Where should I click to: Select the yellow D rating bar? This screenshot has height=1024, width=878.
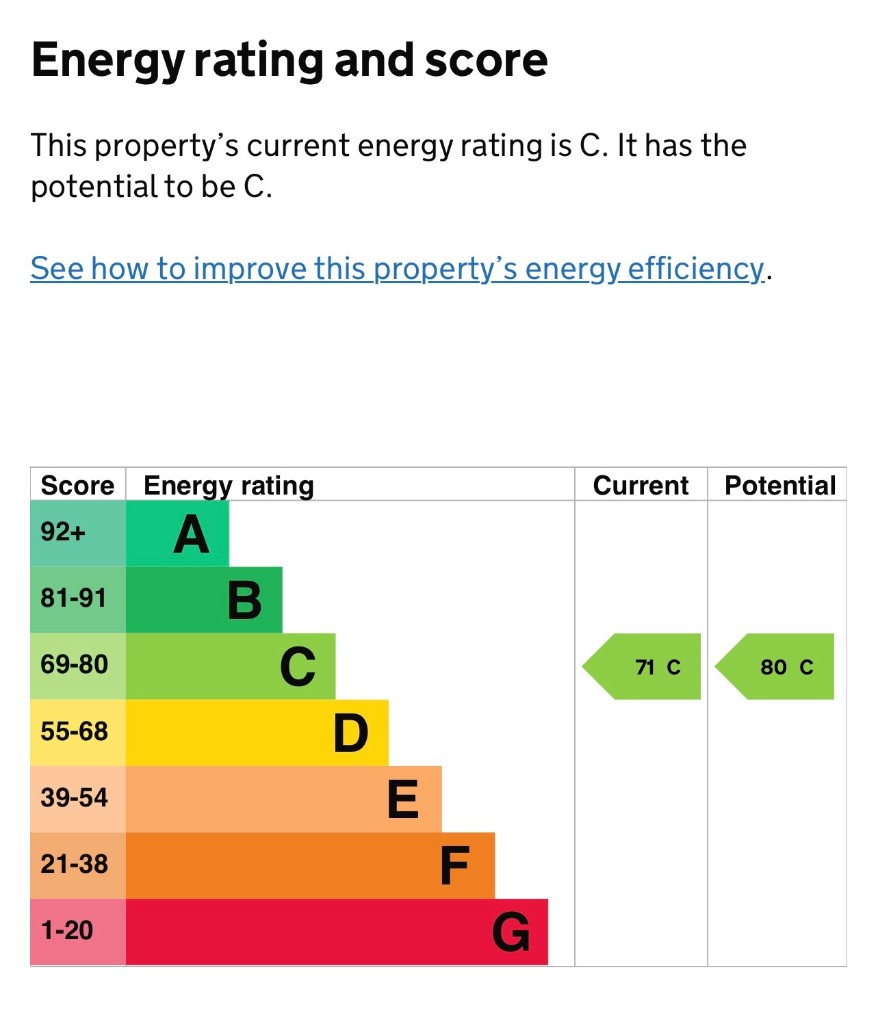pos(257,733)
